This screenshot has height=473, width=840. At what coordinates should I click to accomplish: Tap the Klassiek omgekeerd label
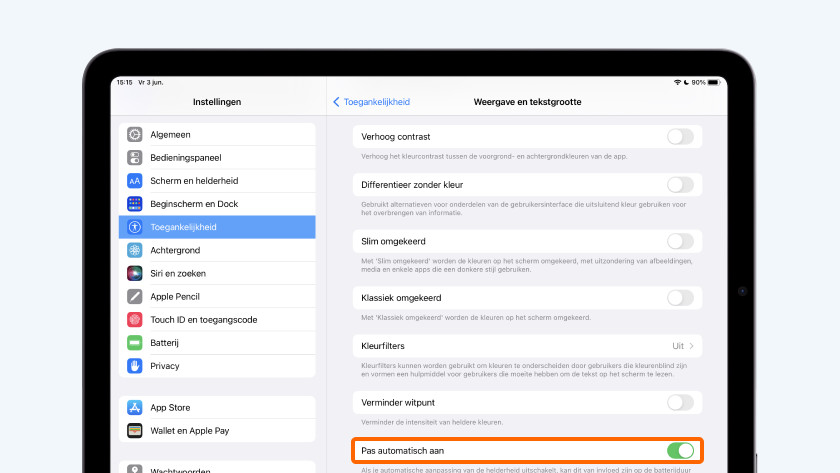click(x=401, y=298)
